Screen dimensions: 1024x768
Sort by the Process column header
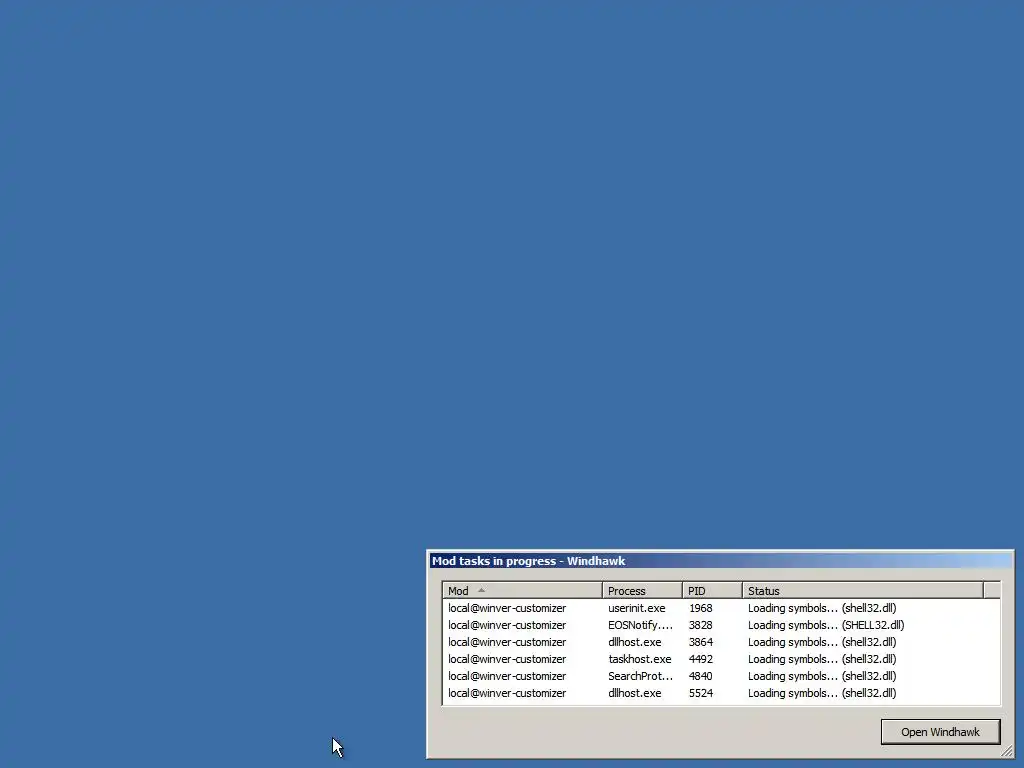tap(642, 590)
